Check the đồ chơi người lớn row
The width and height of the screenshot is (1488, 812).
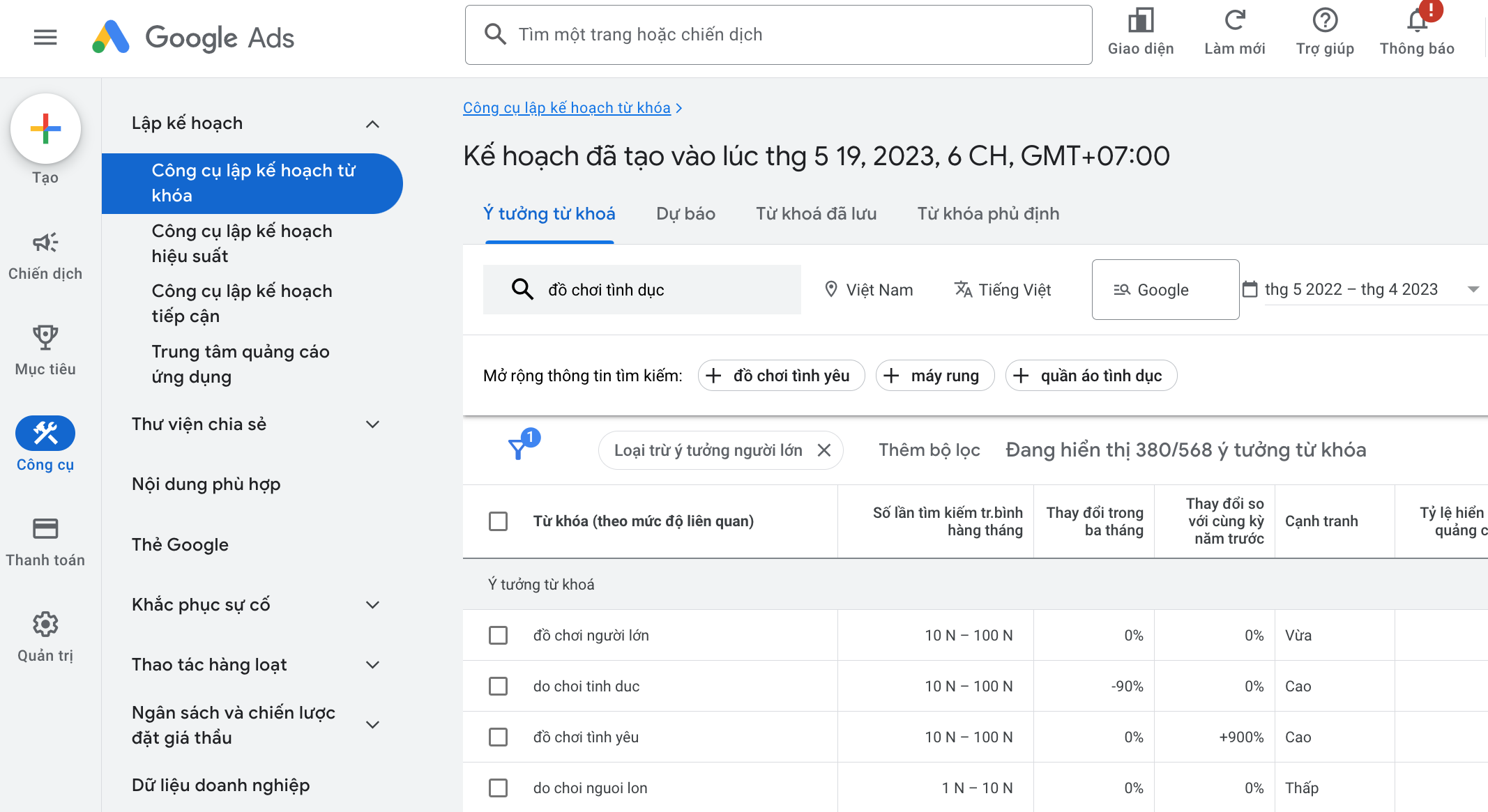498,636
